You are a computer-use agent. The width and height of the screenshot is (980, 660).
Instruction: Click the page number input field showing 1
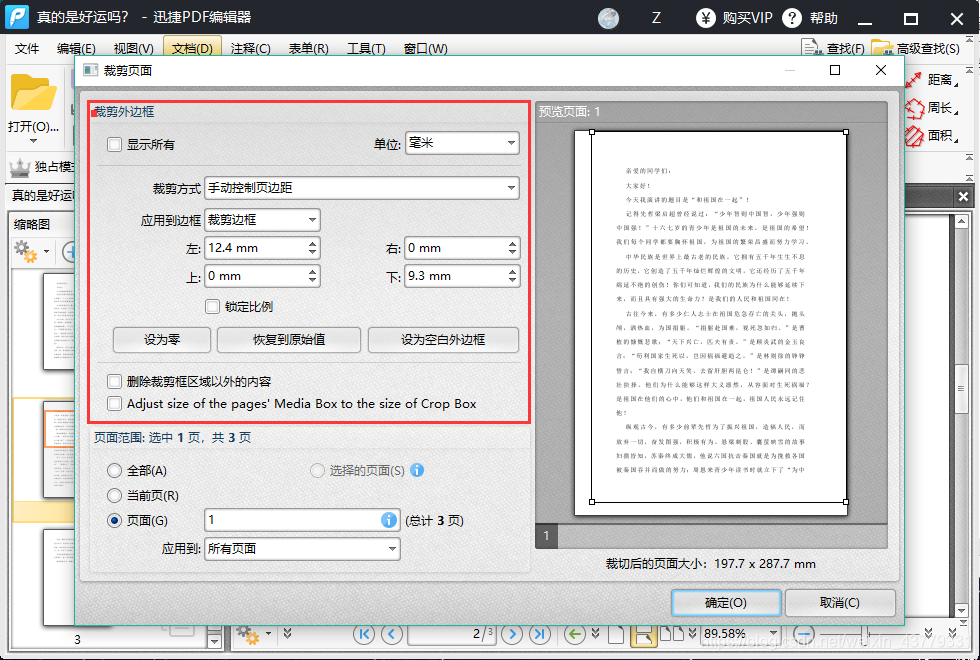300,520
